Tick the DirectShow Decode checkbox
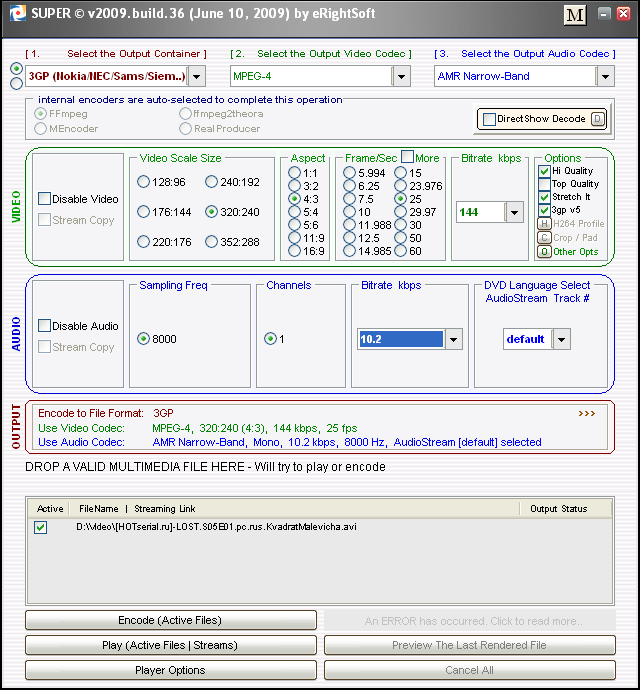This screenshot has height=690, width=640. [489, 119]
